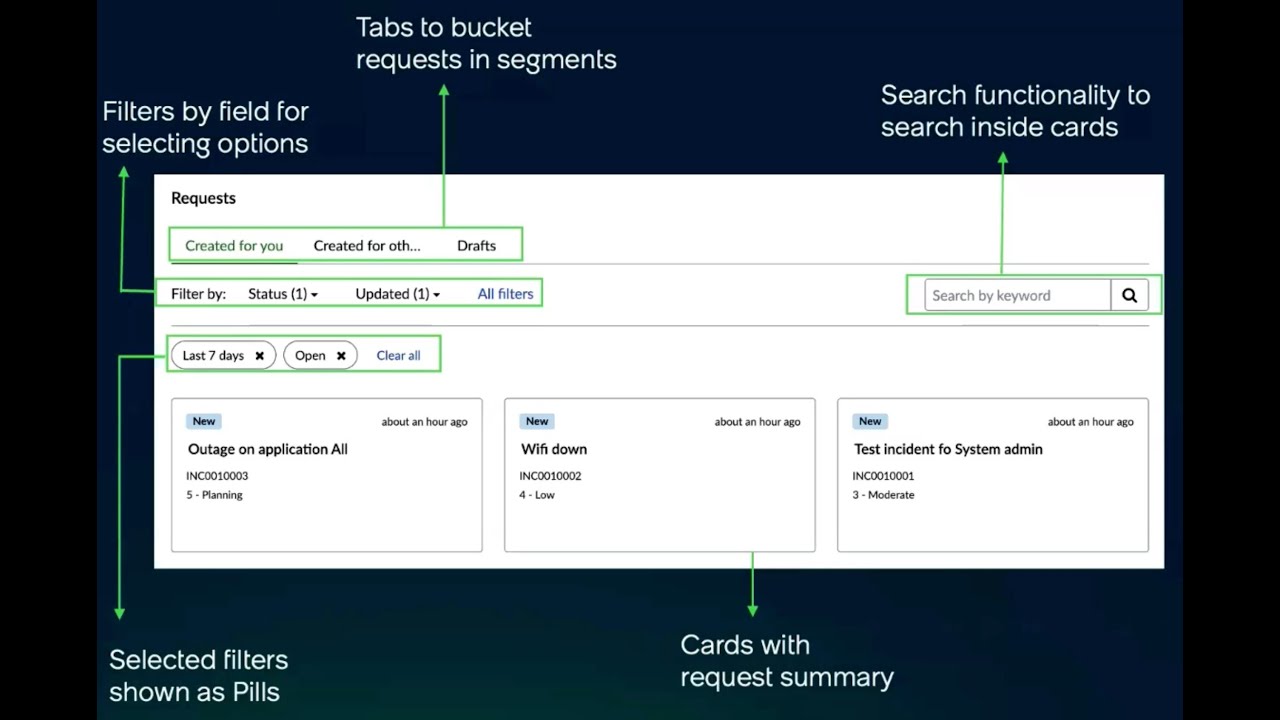Remove the "Open" filter pill
Viewport: 1280px width, 720px height.
click(x=341, y=355)
